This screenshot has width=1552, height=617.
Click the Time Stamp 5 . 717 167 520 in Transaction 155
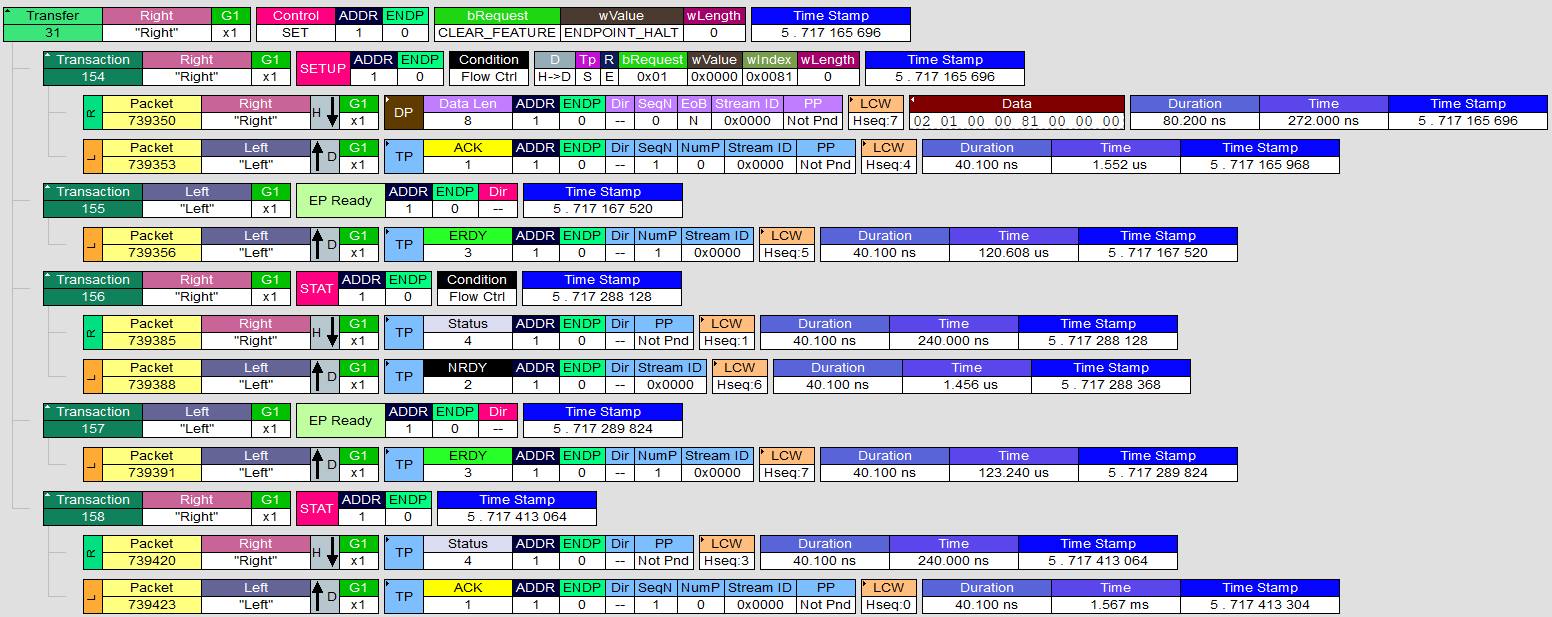603,208
